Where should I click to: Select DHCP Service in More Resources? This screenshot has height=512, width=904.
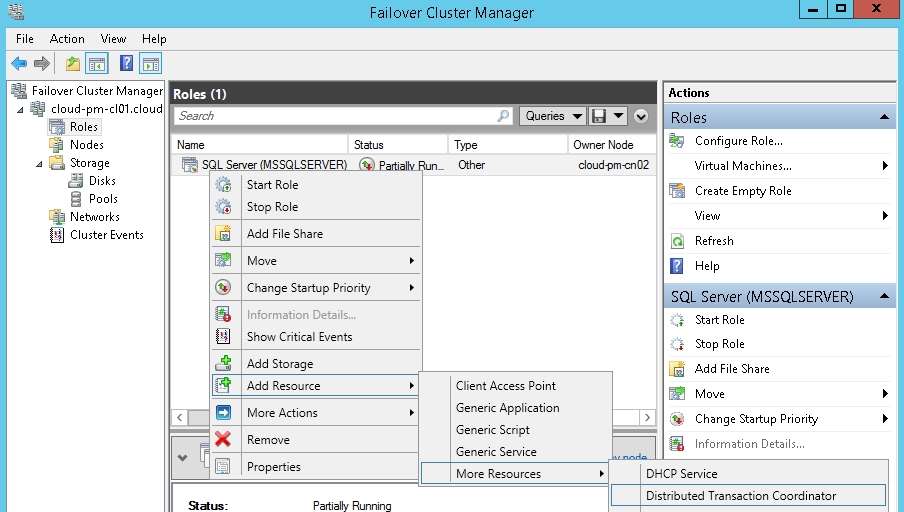point(748,473)
